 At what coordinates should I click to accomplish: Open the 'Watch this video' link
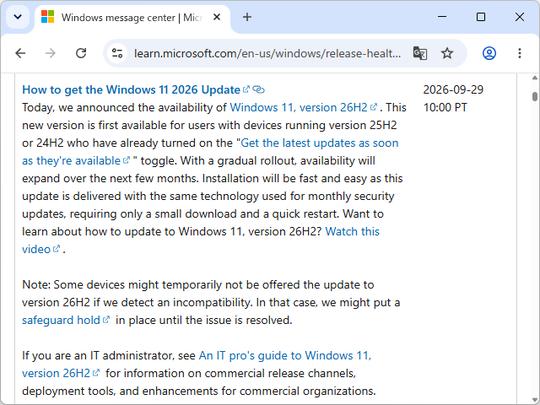click(x=352, y=231)
